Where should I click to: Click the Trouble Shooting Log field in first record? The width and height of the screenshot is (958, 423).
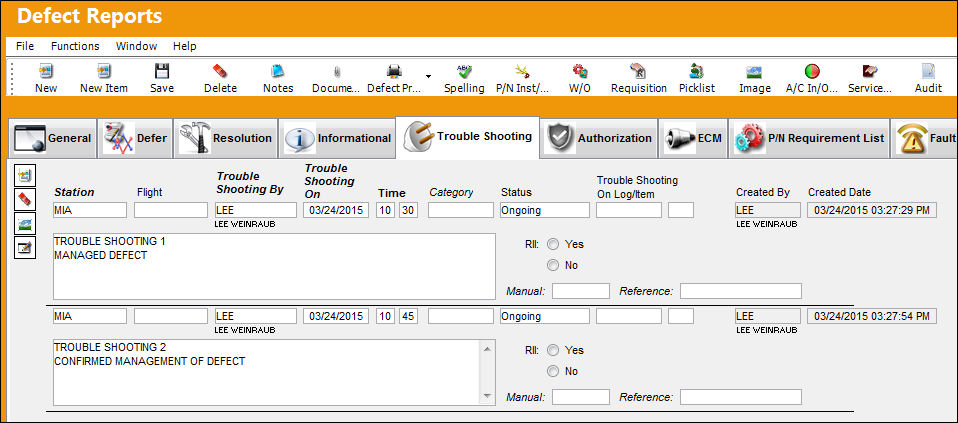629,210
